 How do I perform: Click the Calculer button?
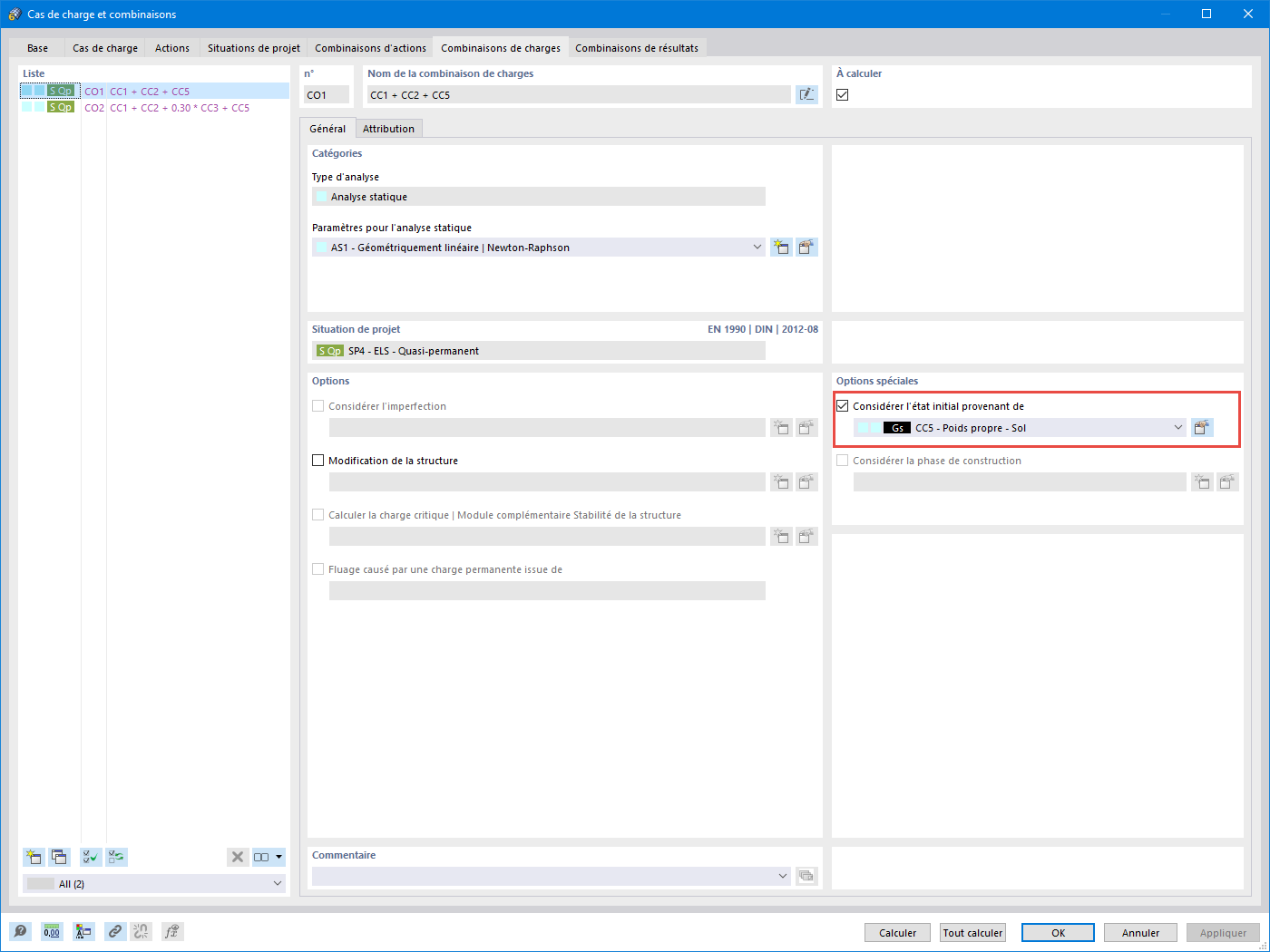pos(898,932)
